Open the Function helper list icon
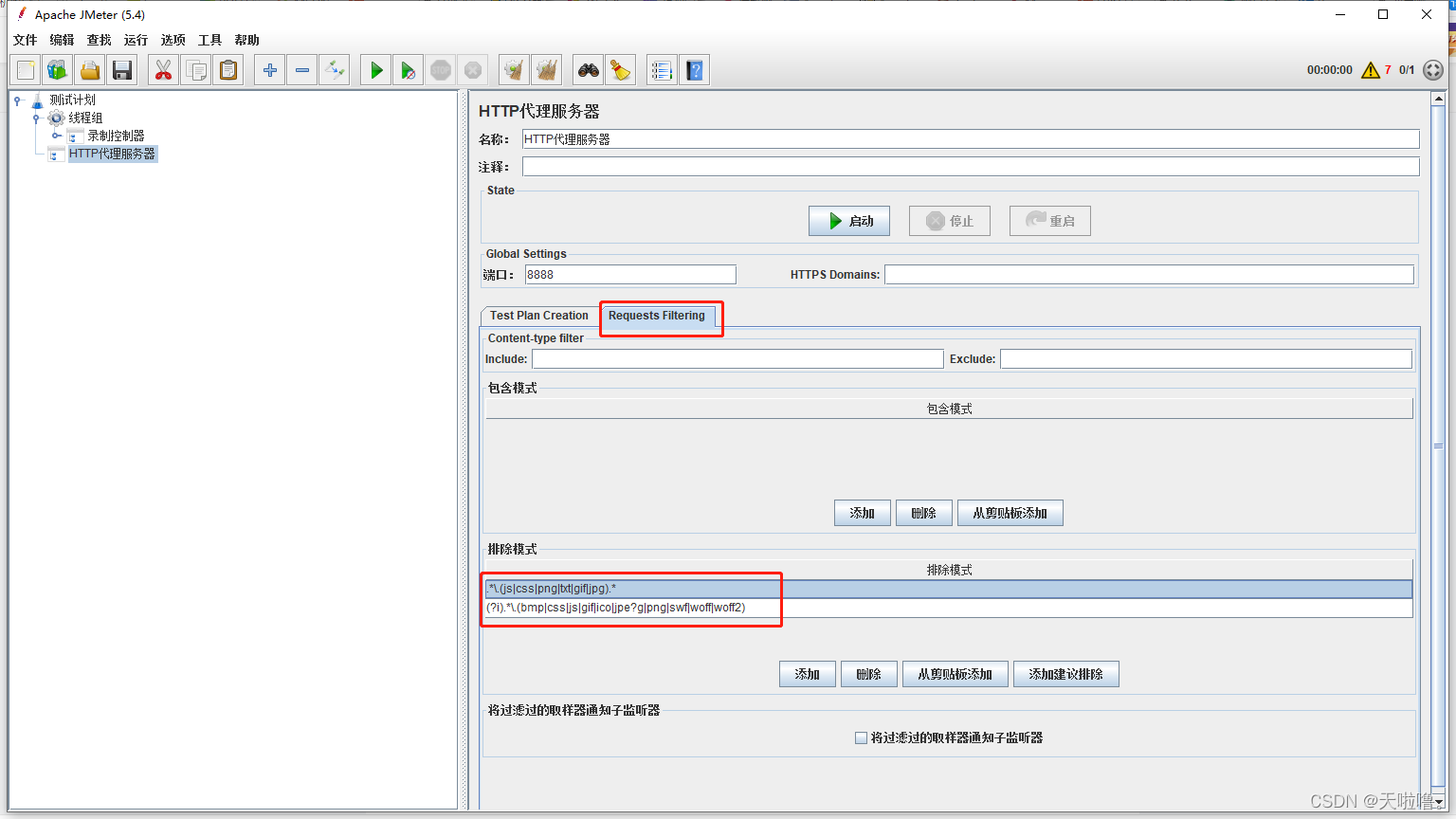Viewport: 1456px width, 819px height. coord(663,70)
